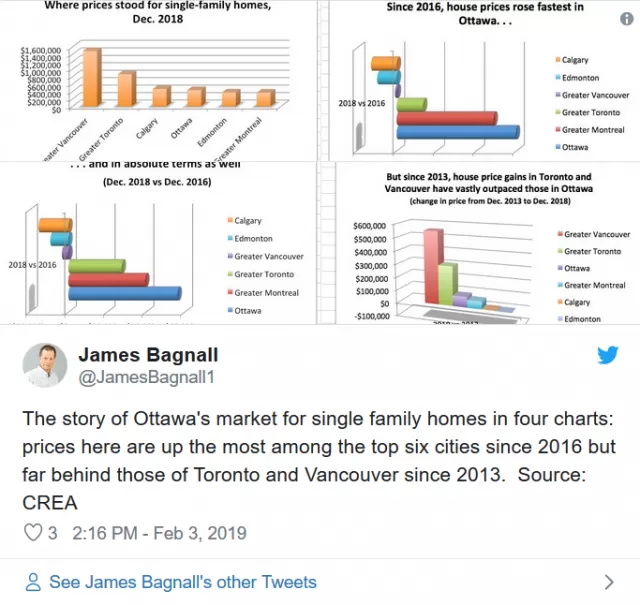
Task: Click the red Greater Vancouver legend swatch
Action: coord(560,234)
